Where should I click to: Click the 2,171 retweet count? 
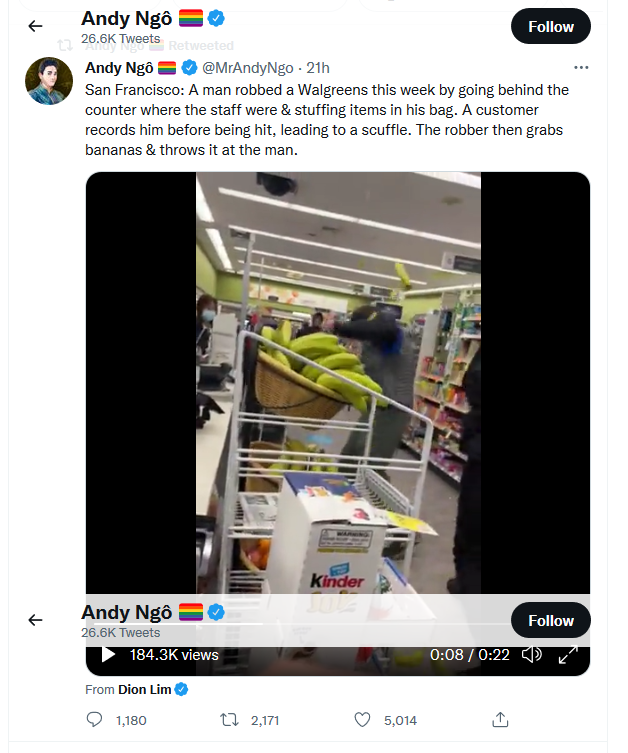265,720
